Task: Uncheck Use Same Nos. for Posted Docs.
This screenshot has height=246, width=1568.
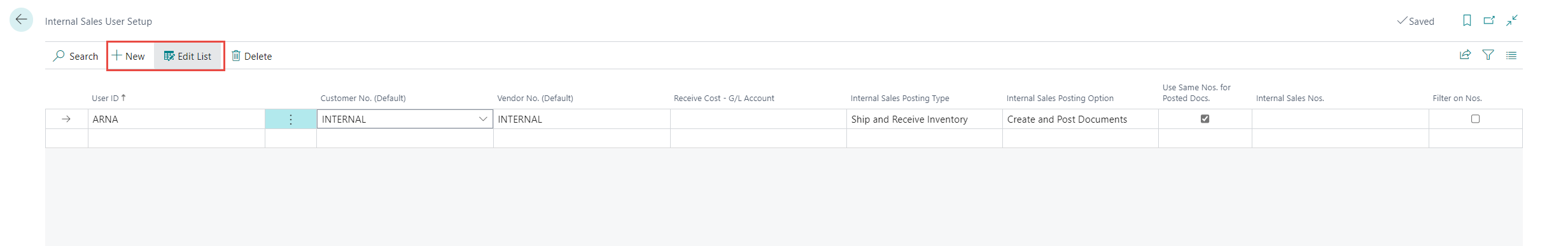Action: tap(1205, 119)
